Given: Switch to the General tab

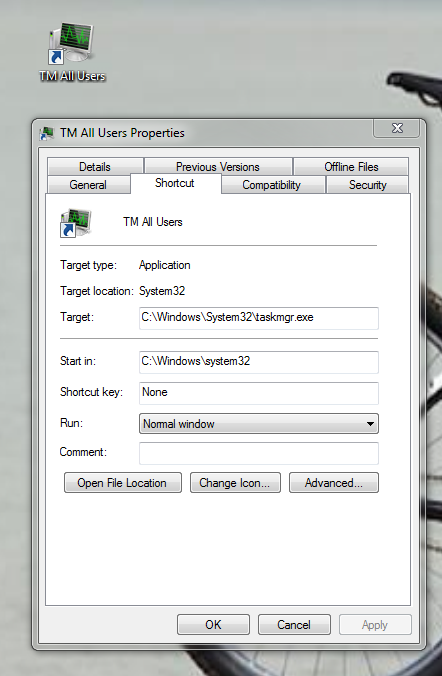Looking at the screenshot, I should [88, 185].
